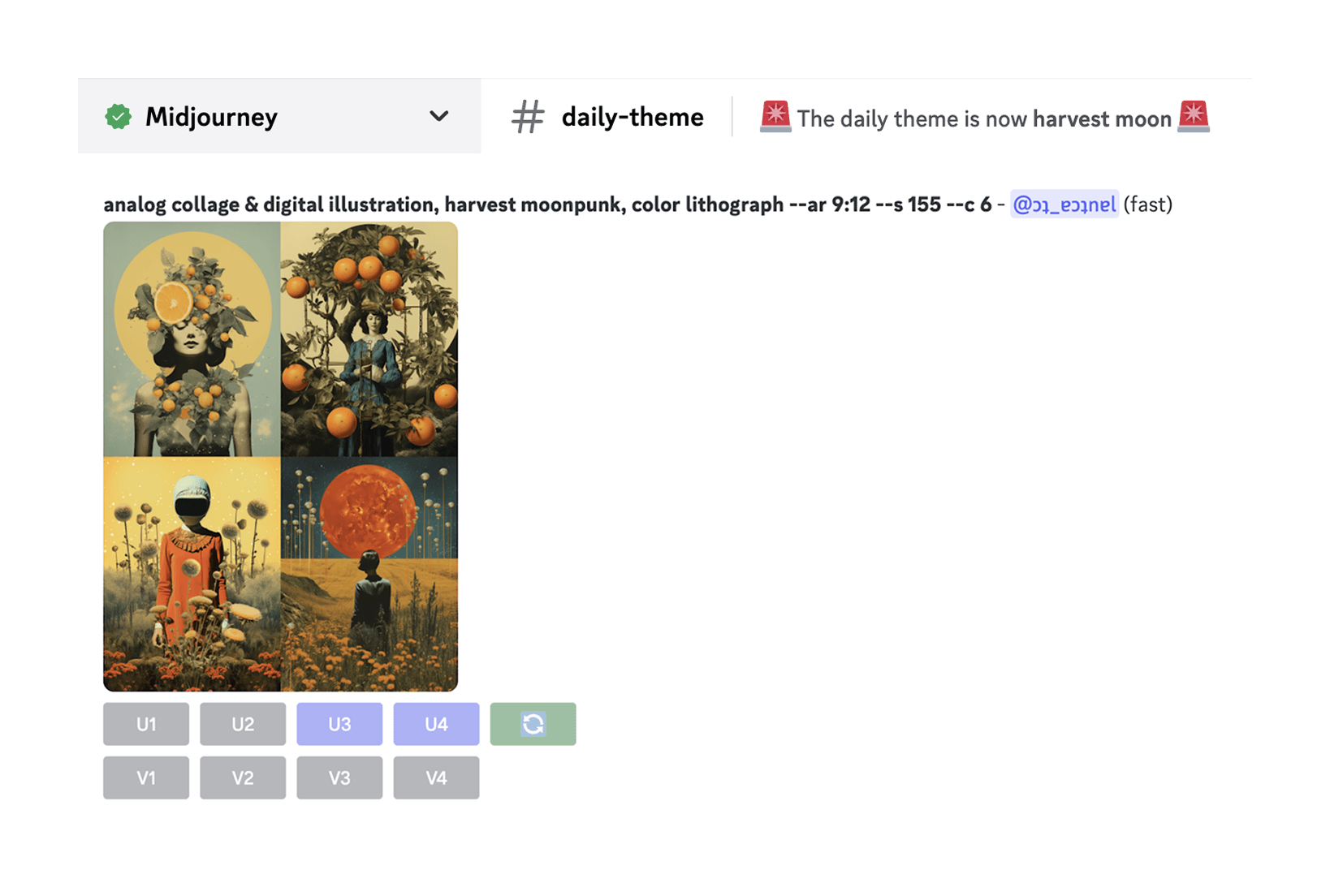Open the Midjourney server dropdown chevron
1330x896 pixels.
pos(438,116)
